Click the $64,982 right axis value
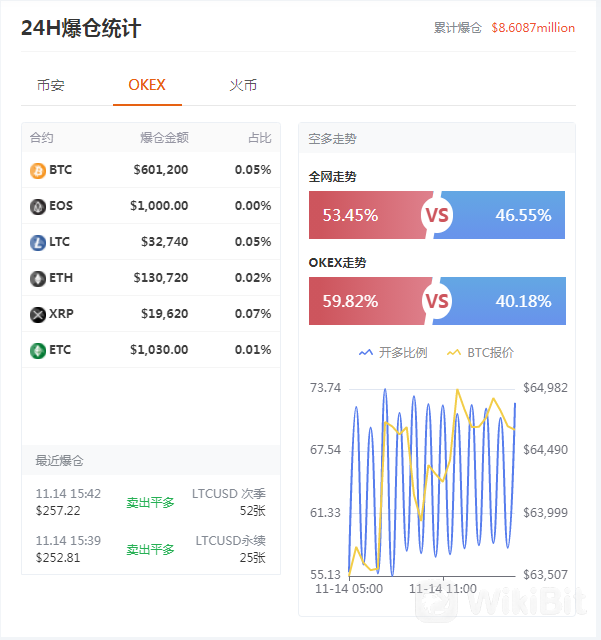Viewport: 601px width, 640px height. click(545, 388)
